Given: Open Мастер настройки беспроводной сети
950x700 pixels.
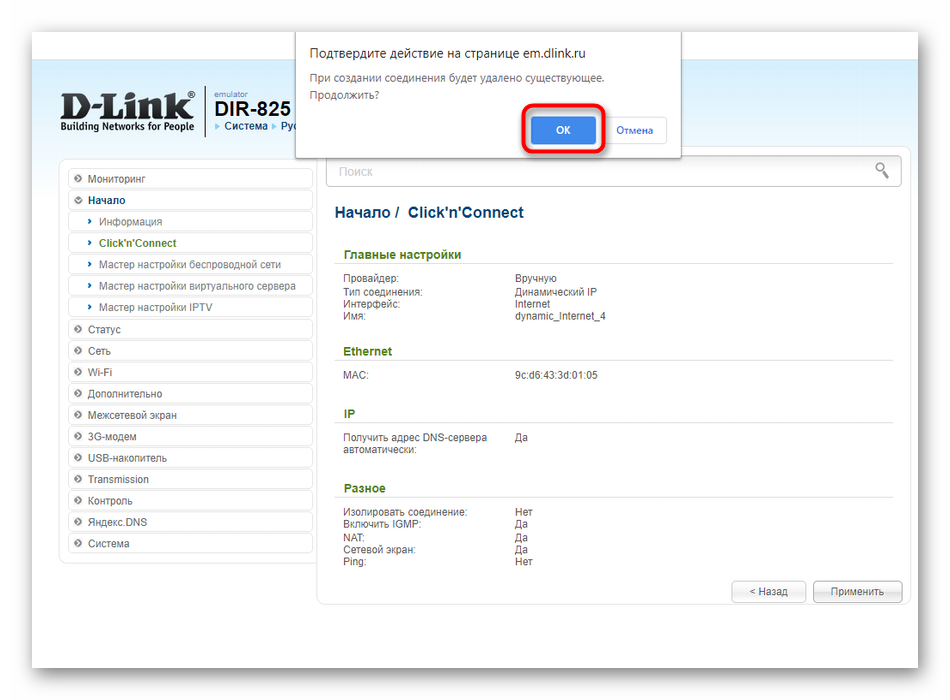Looking at the screenshot, I should [x=189, y=265].
